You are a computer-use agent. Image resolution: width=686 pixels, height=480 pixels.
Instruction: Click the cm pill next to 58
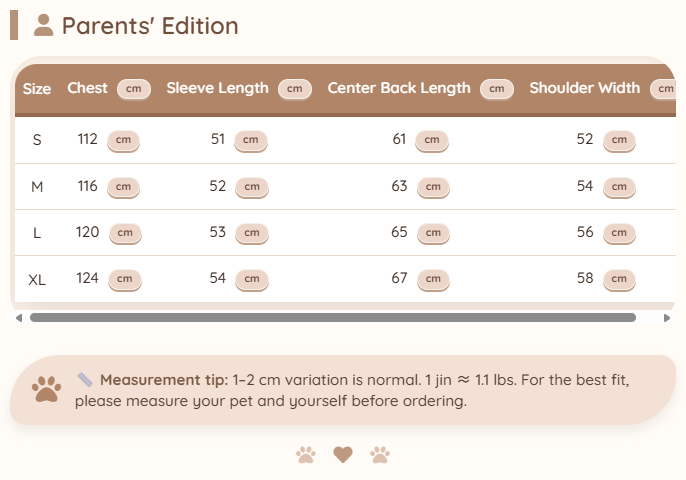coord(619,279)
